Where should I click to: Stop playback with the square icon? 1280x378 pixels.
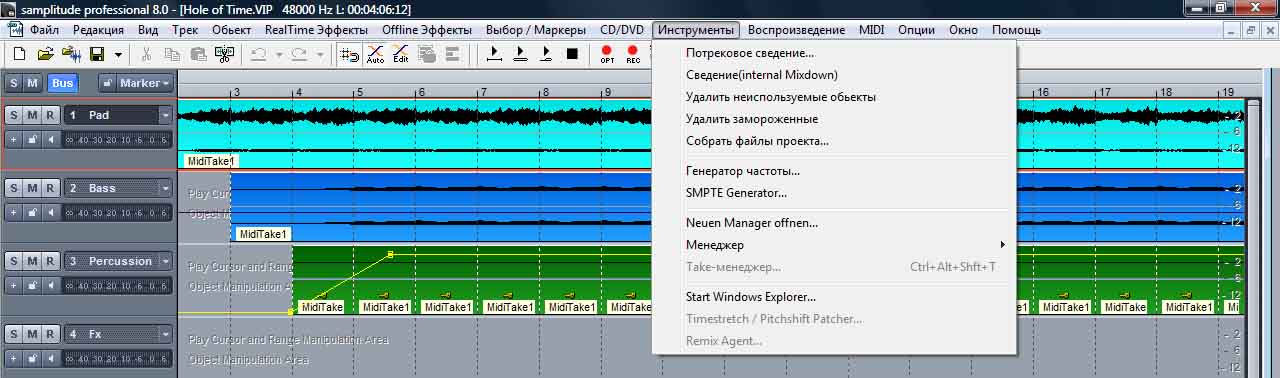pyautogui.click(x=572, y=54)
